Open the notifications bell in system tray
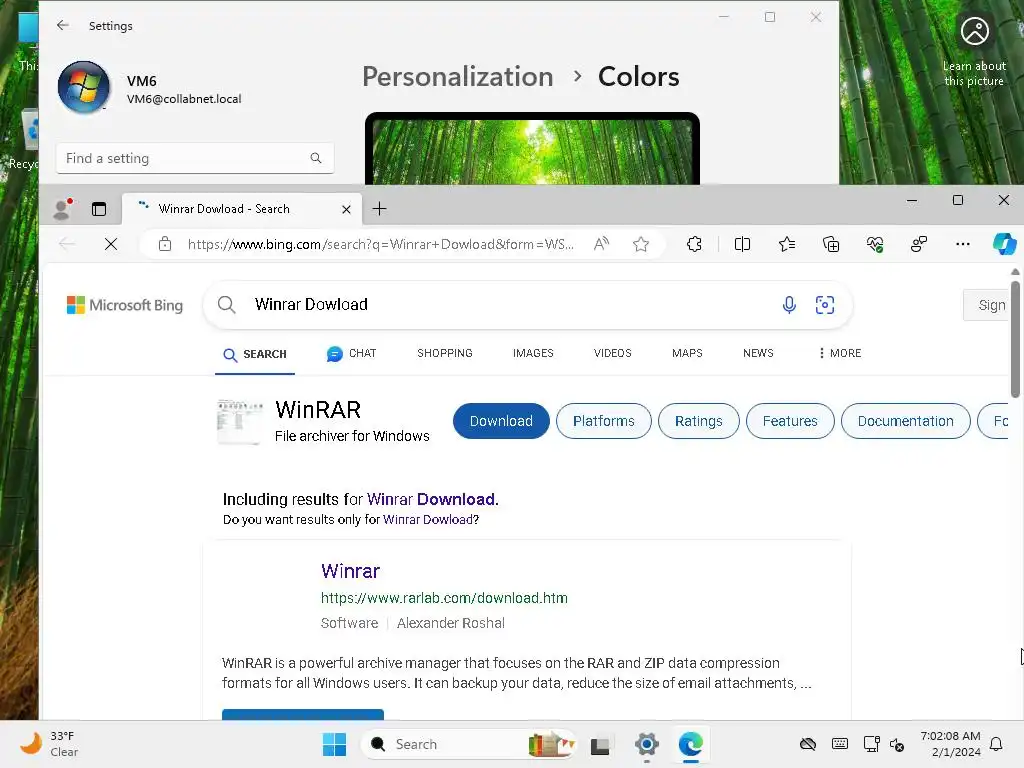 (996, 744)
